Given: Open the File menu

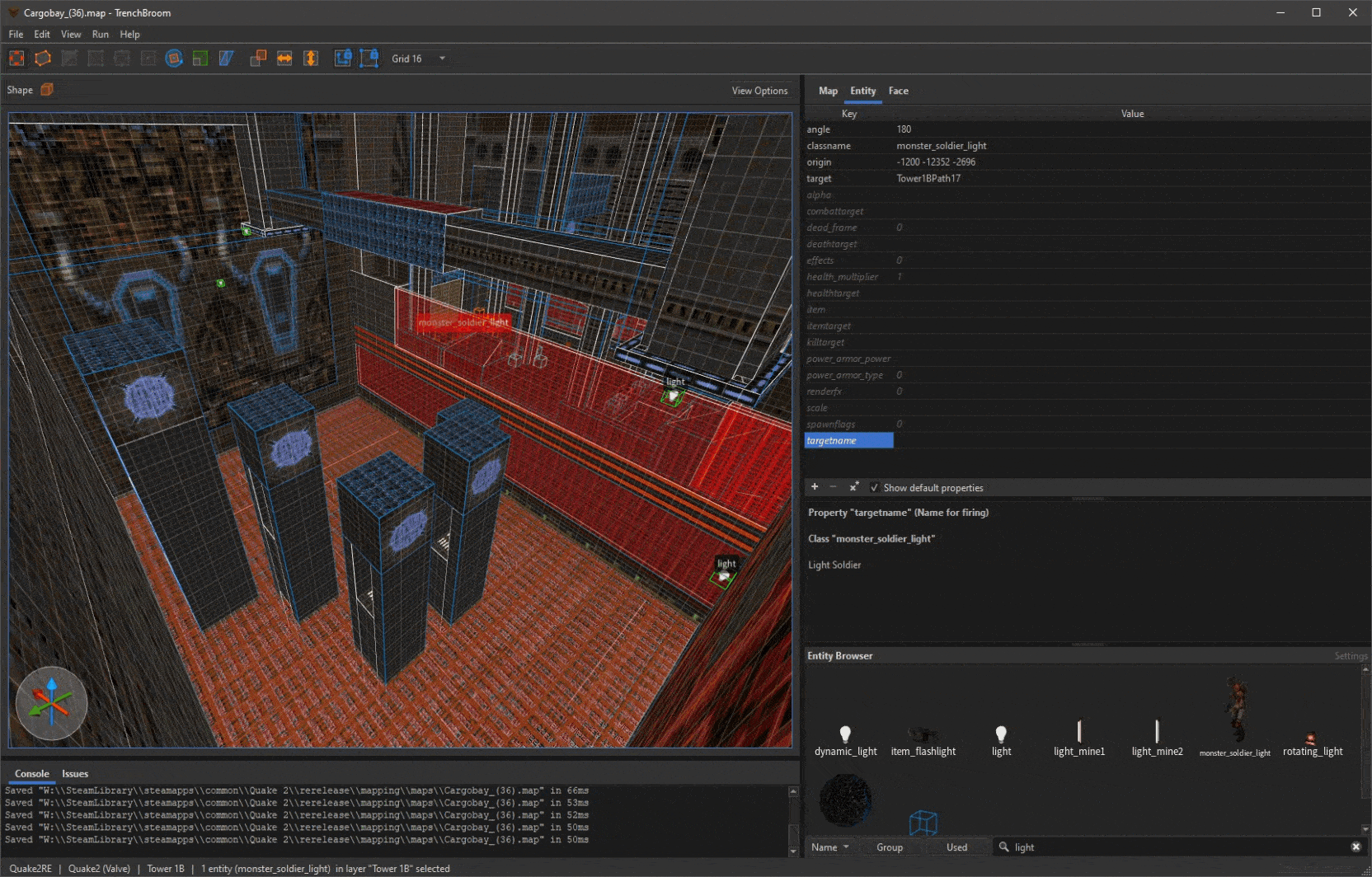Looking at the screenshot, I should pyautogui.click(x=16, y=35).
